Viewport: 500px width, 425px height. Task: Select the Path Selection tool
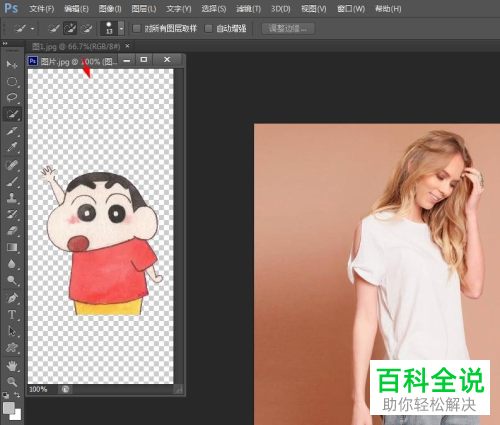click(12, 331)
